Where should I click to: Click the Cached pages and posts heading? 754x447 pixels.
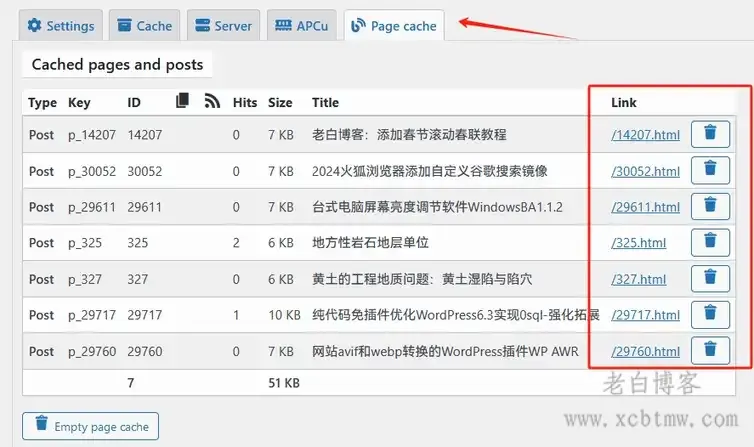(117, 64)
